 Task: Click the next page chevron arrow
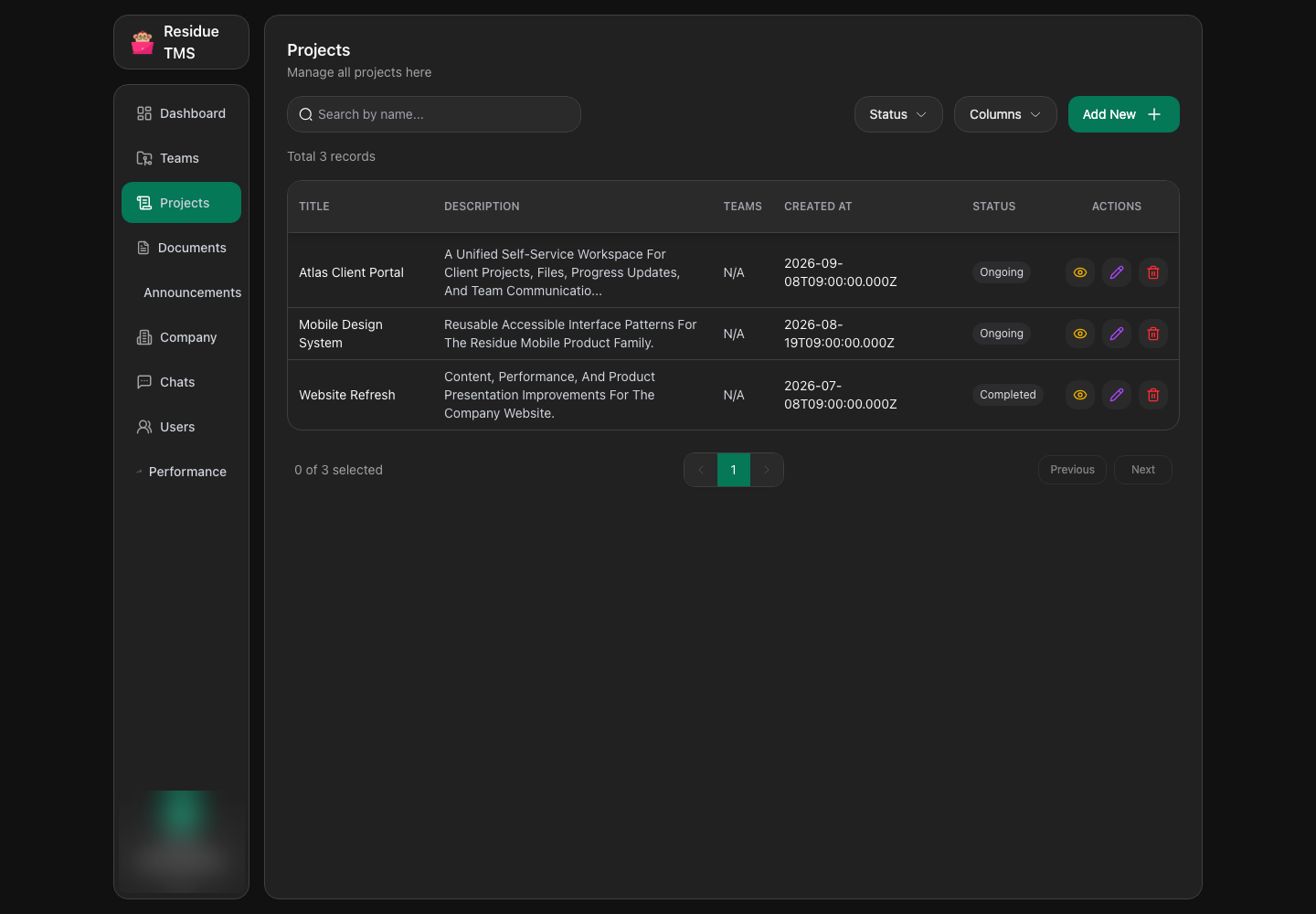pos(767,470)
